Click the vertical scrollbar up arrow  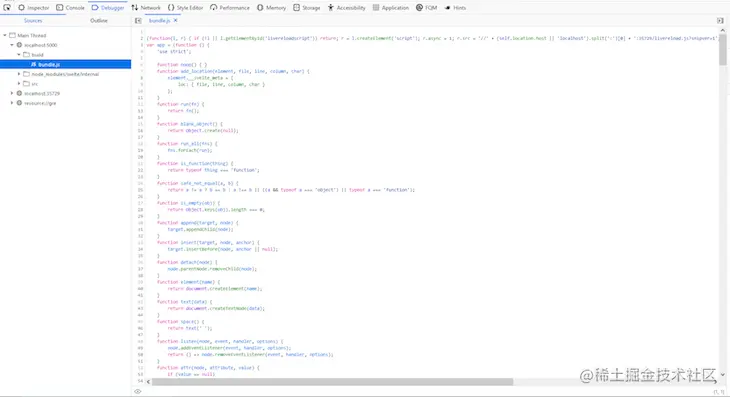(x=722, y=30)
